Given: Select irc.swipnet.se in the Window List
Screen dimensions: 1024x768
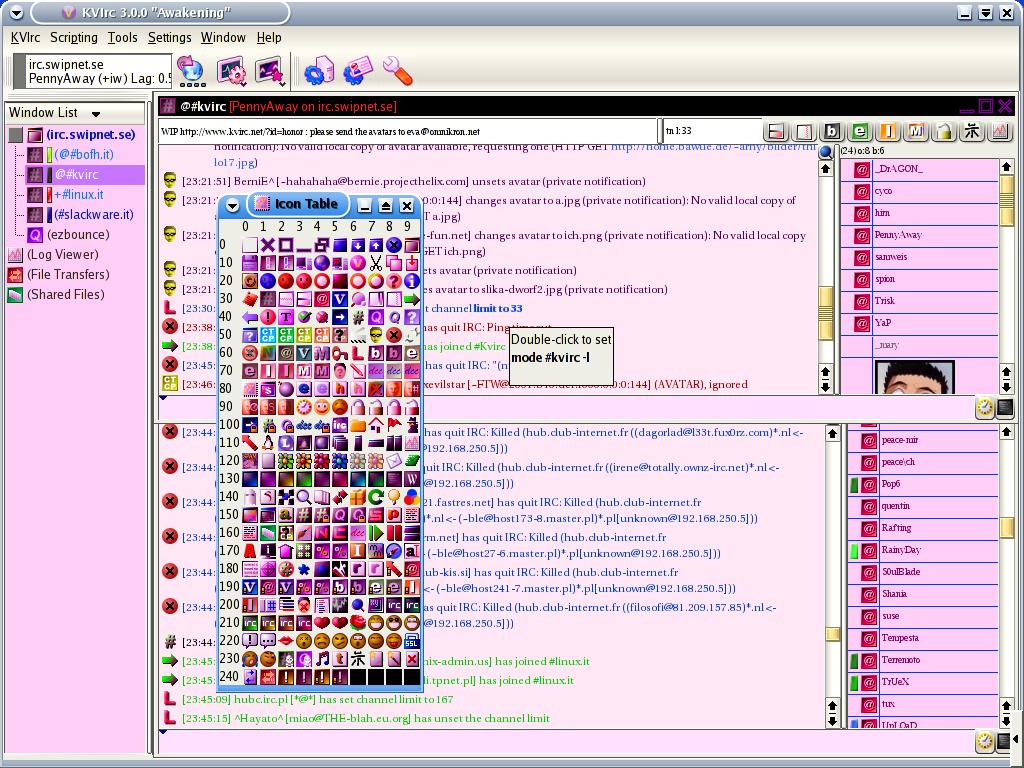Looking at the screenshot, I should click(x=91, y=135).
